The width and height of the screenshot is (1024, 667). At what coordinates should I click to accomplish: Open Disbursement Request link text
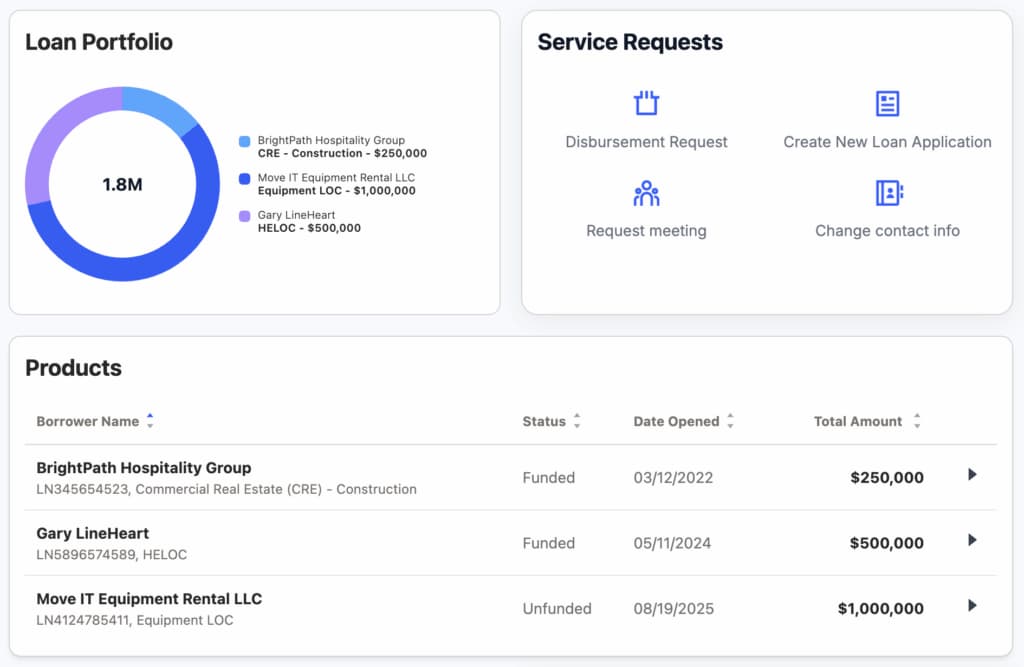pos(646,142)
